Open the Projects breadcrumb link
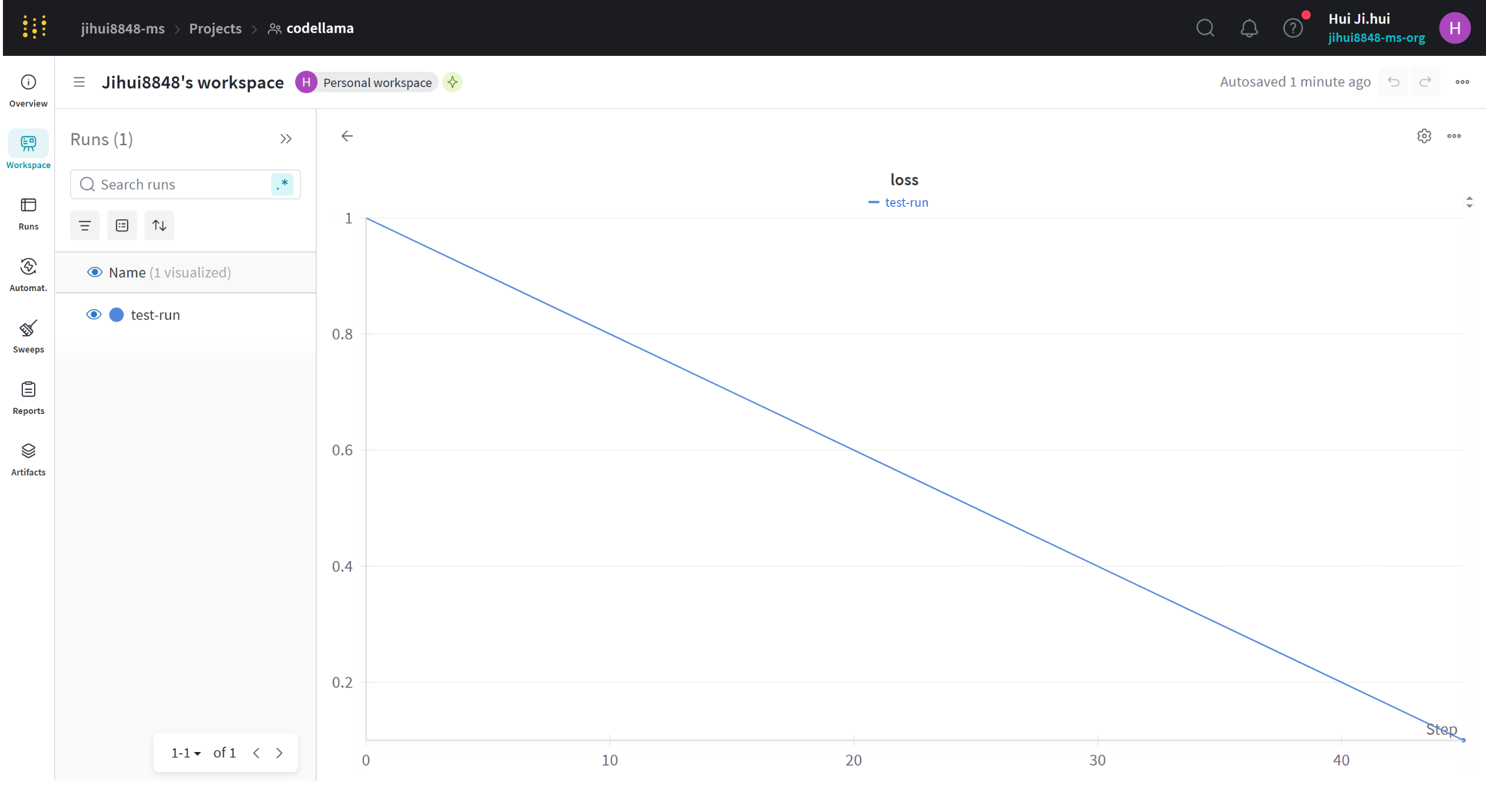Viewport: 1486px width, 812px height. 215,28
